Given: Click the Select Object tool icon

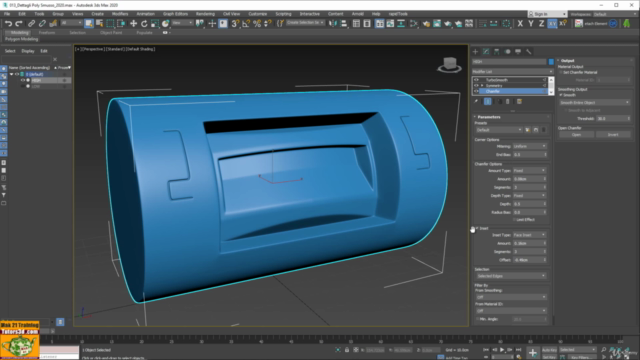Looking at the screenshot, I should point(89,24).
